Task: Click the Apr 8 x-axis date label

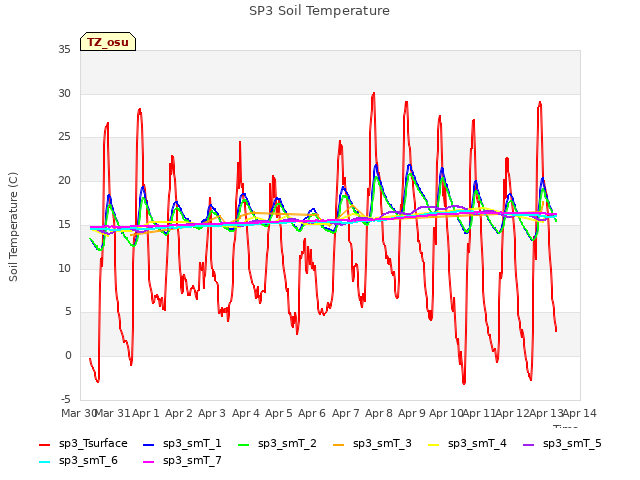Action: pos(379,413)
